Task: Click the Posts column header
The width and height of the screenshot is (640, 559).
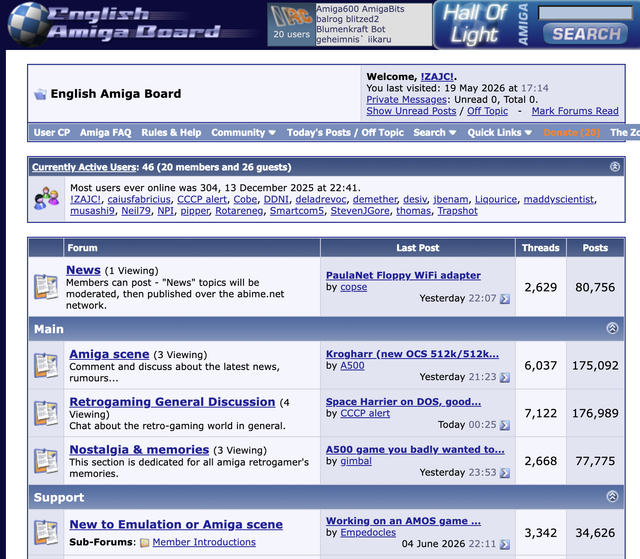Action: coord(595,248)
